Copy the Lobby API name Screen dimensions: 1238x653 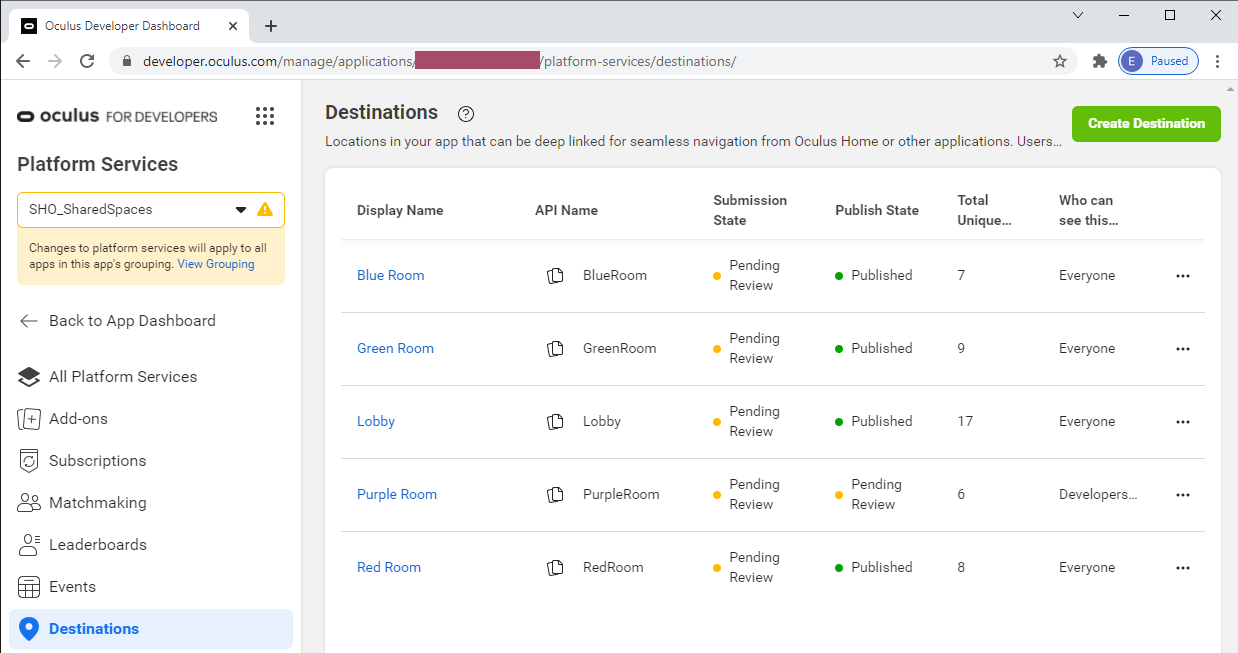(555, 422)
